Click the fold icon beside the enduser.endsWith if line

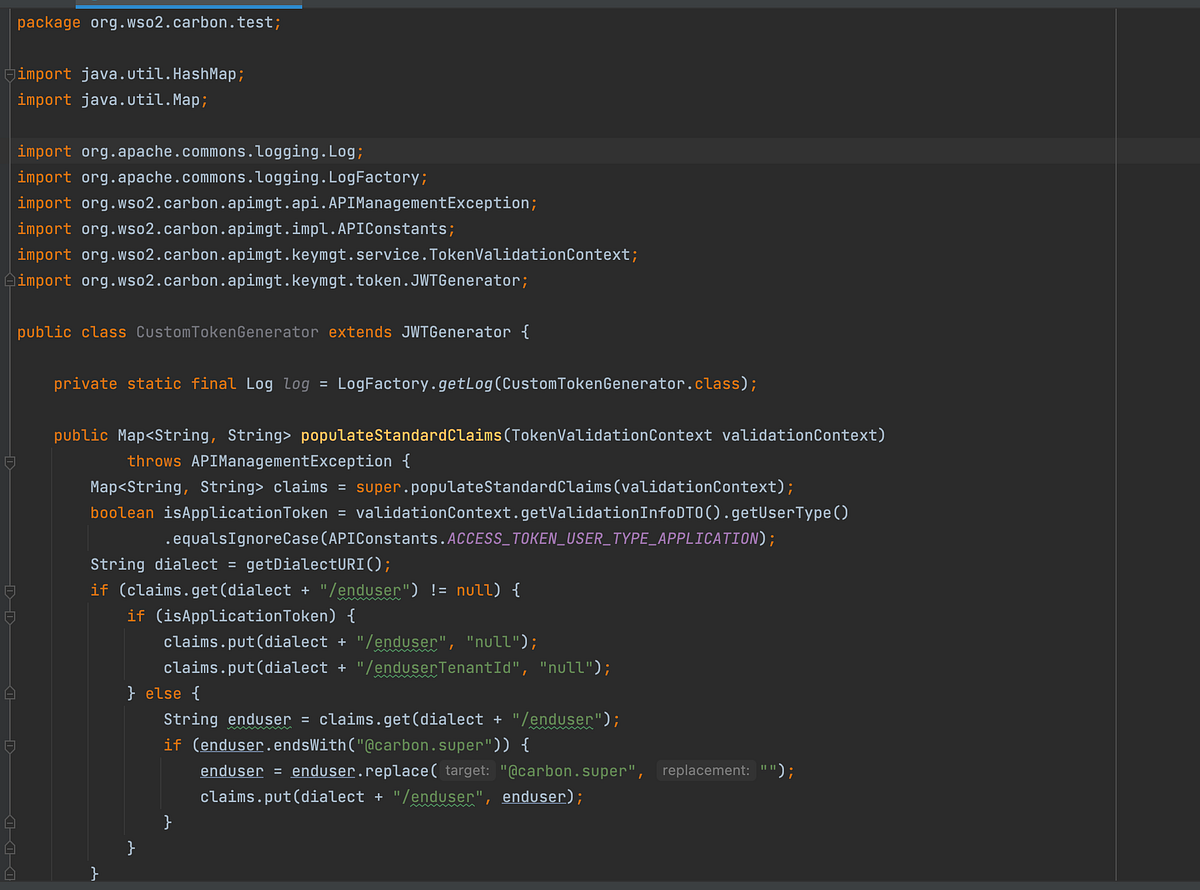click(x=8, y=744)
